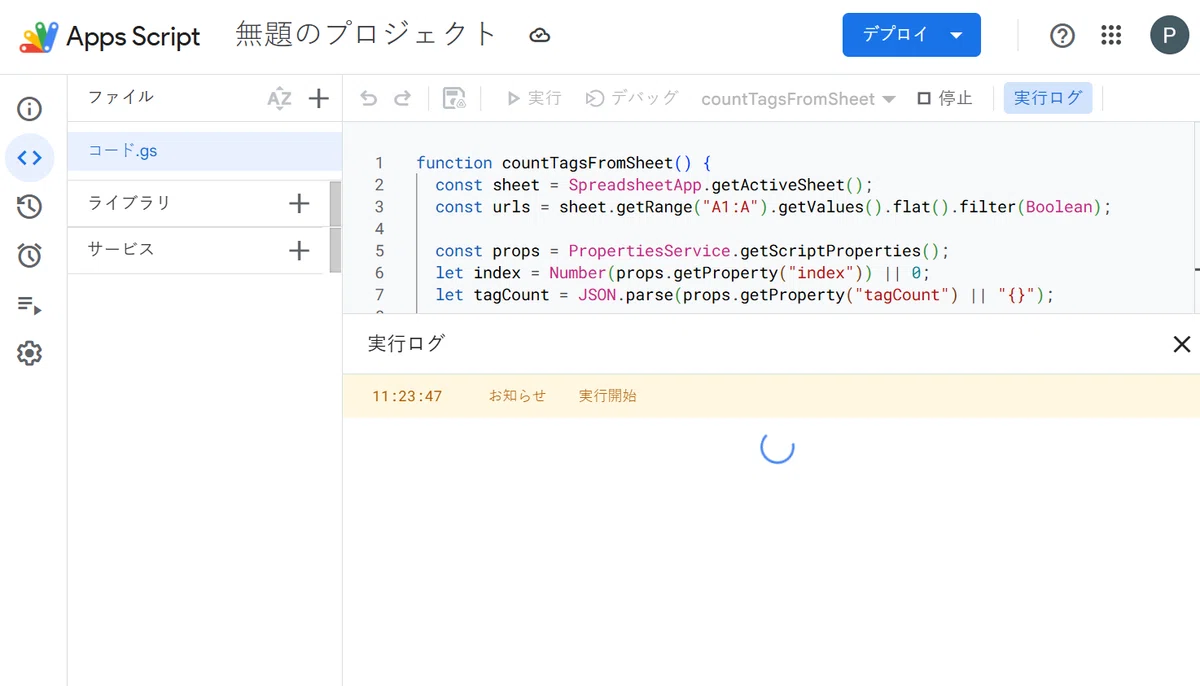Screen dimensions: 1200x686
Task: Open the Project Settings gear icon
Action: coord(30,353)
